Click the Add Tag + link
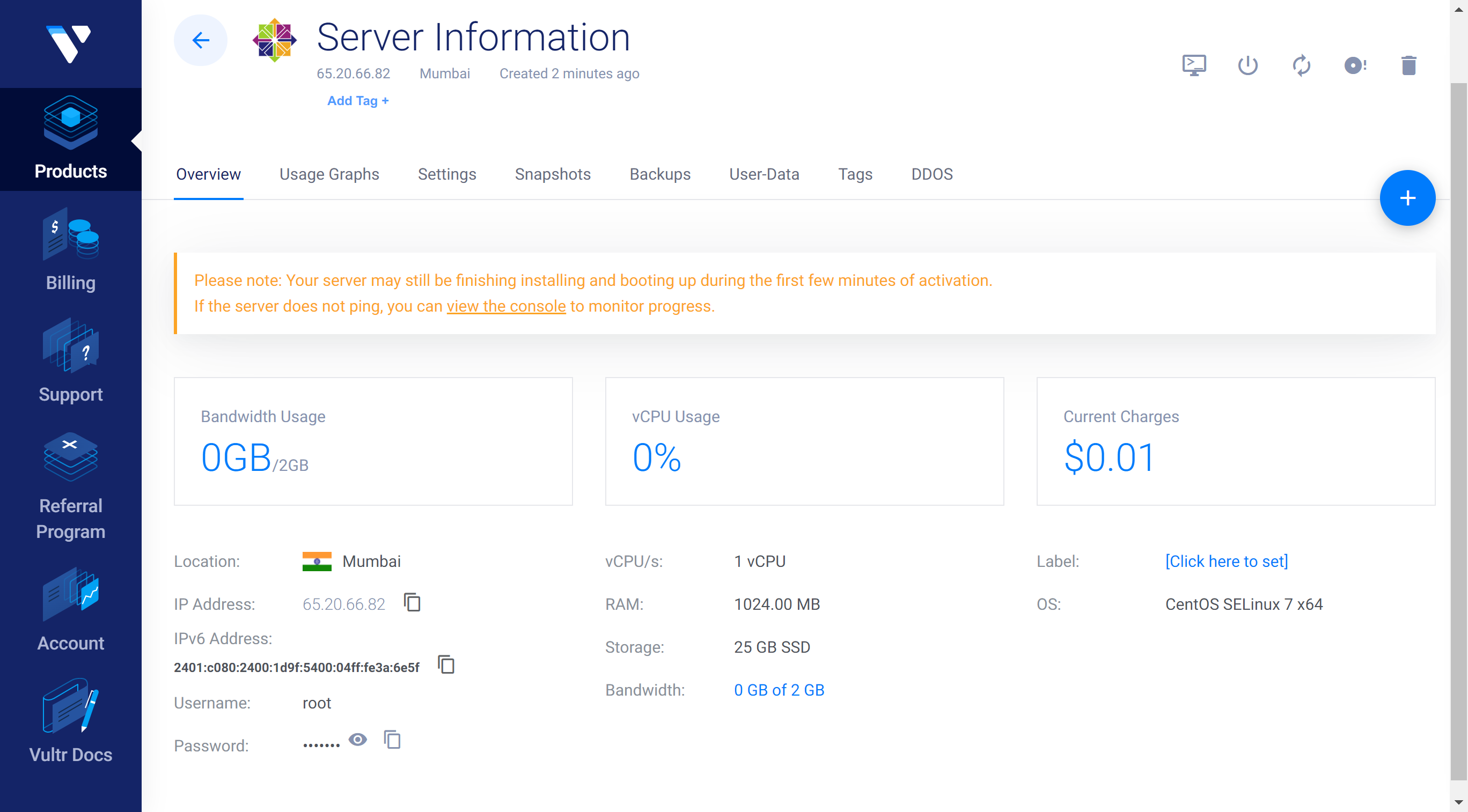This screenshot has height=812, width=1468. coord(357,101)
